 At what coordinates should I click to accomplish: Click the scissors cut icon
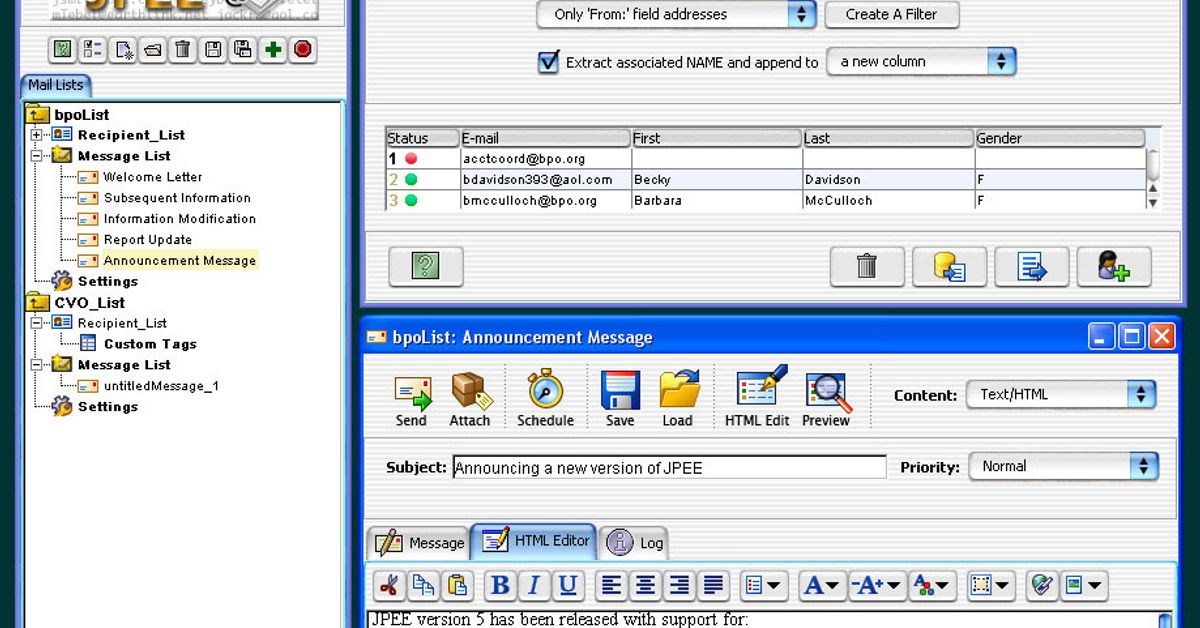coord(389,585)
